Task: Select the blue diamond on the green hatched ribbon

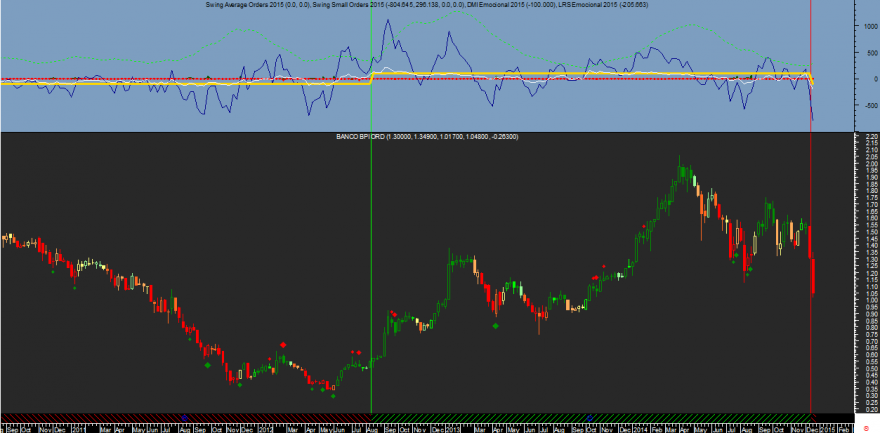Action: click(x=590, y=417)
